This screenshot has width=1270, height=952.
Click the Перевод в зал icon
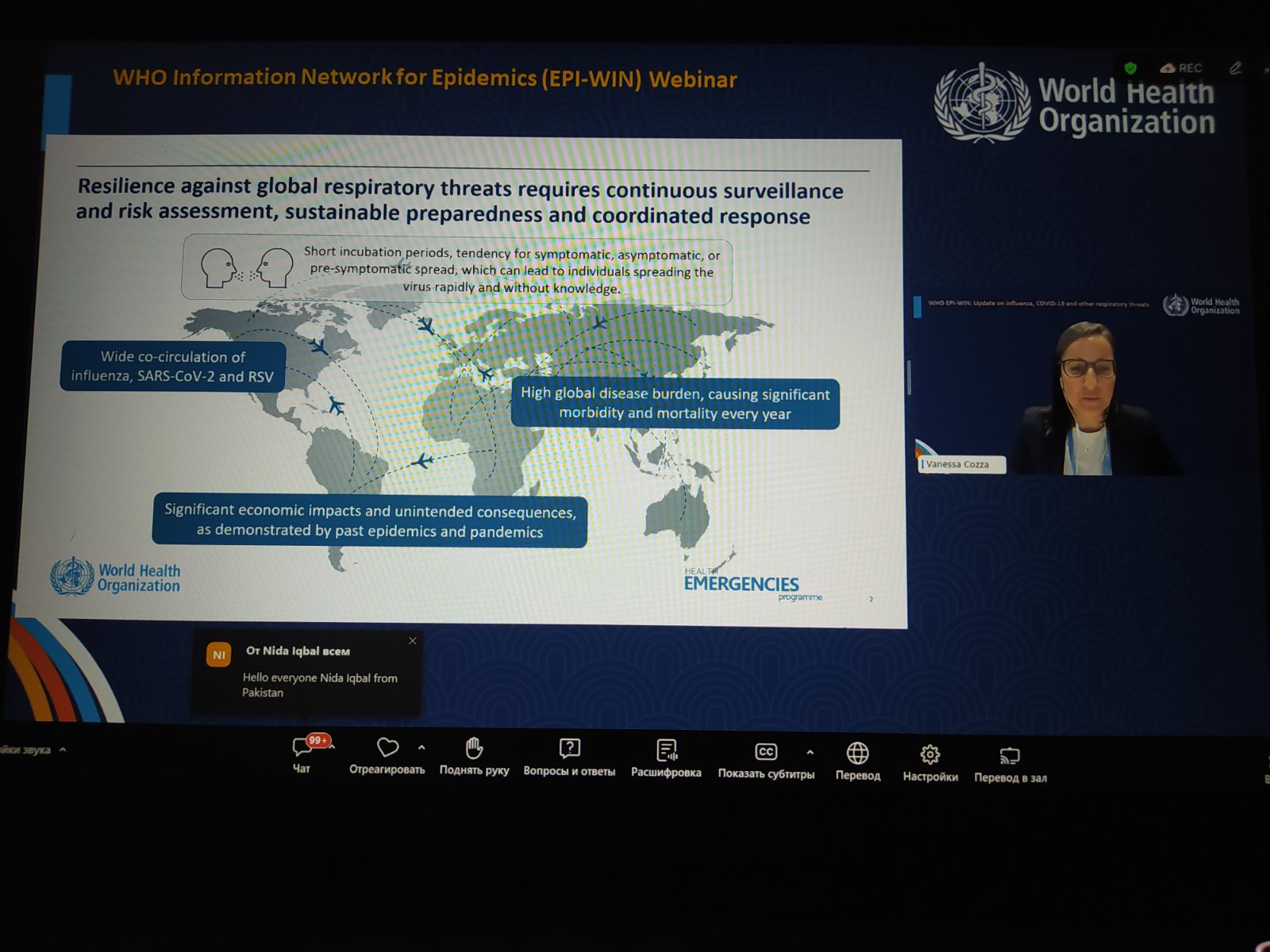click(x=1010, y=757)
